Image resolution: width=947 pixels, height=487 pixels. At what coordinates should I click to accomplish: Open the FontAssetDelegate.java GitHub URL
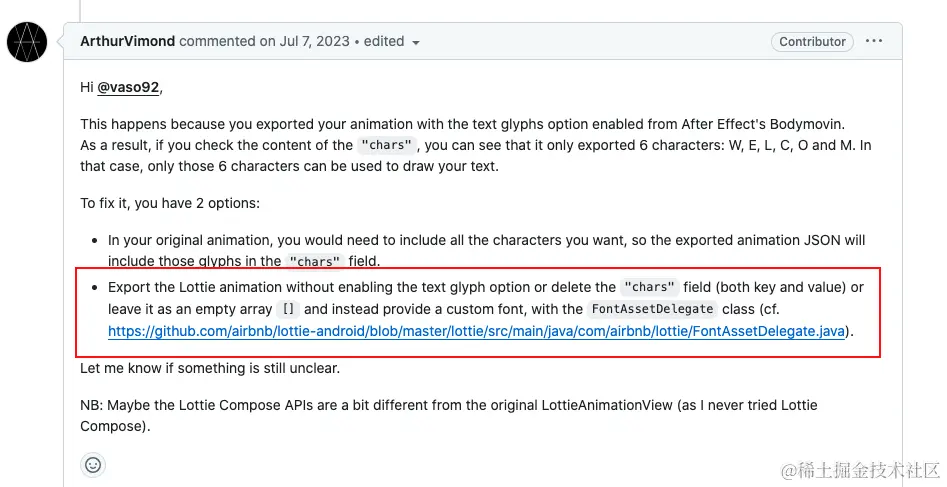[x=477, y=330]
